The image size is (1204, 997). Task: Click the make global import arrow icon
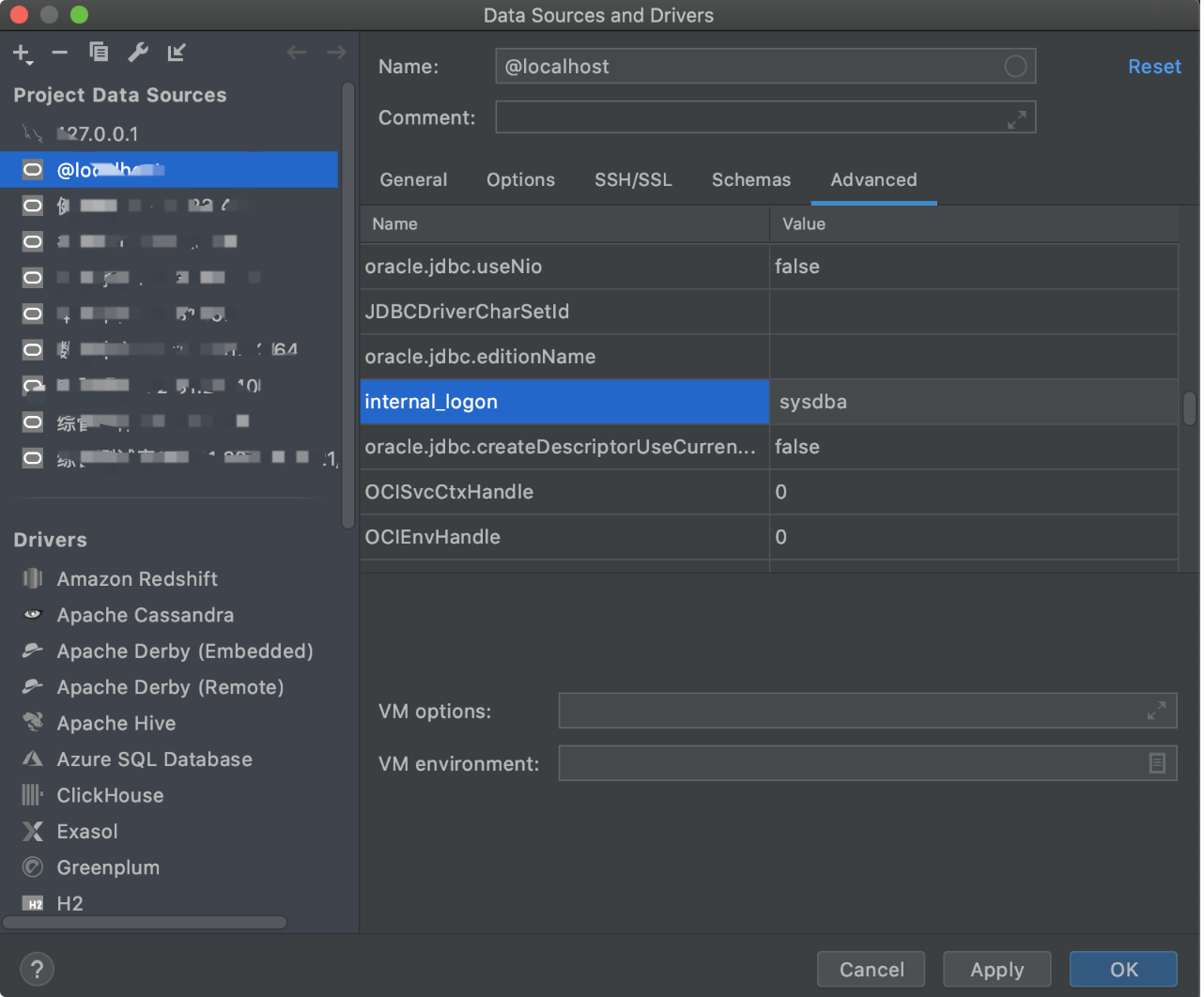(177, 53)
